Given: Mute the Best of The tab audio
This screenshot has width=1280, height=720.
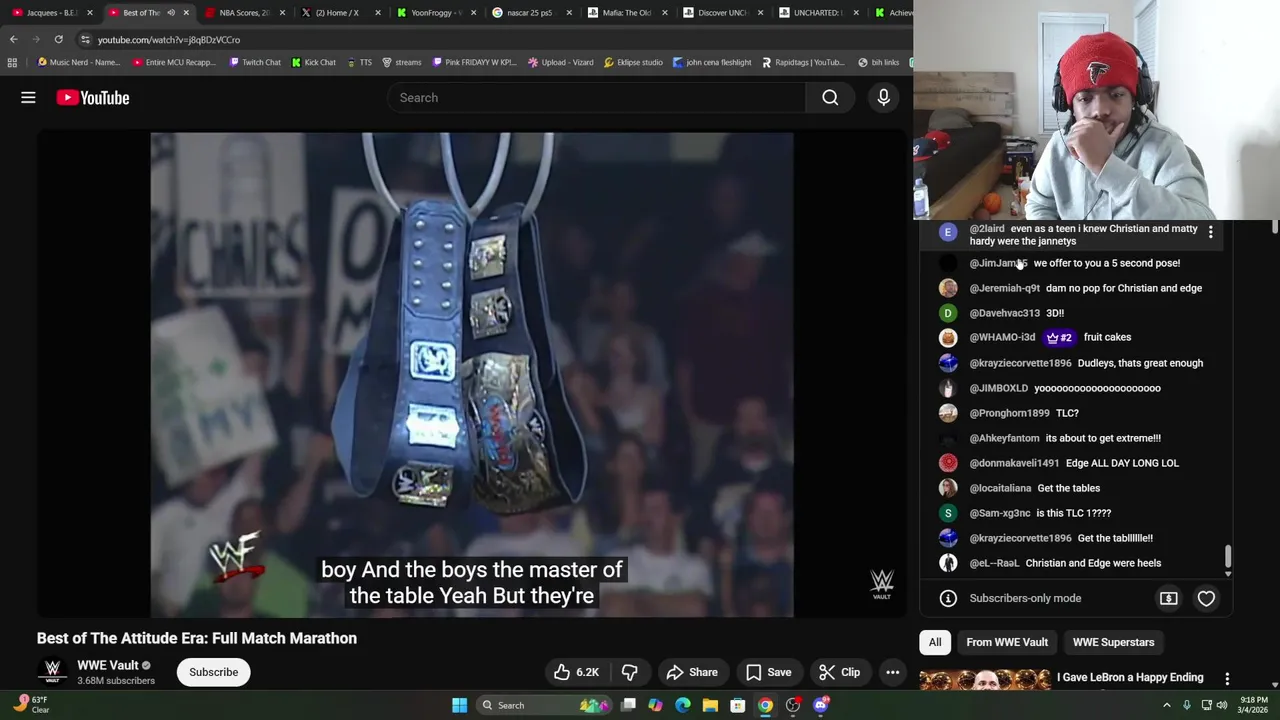Looking at the screenshot, I should 171,12.
